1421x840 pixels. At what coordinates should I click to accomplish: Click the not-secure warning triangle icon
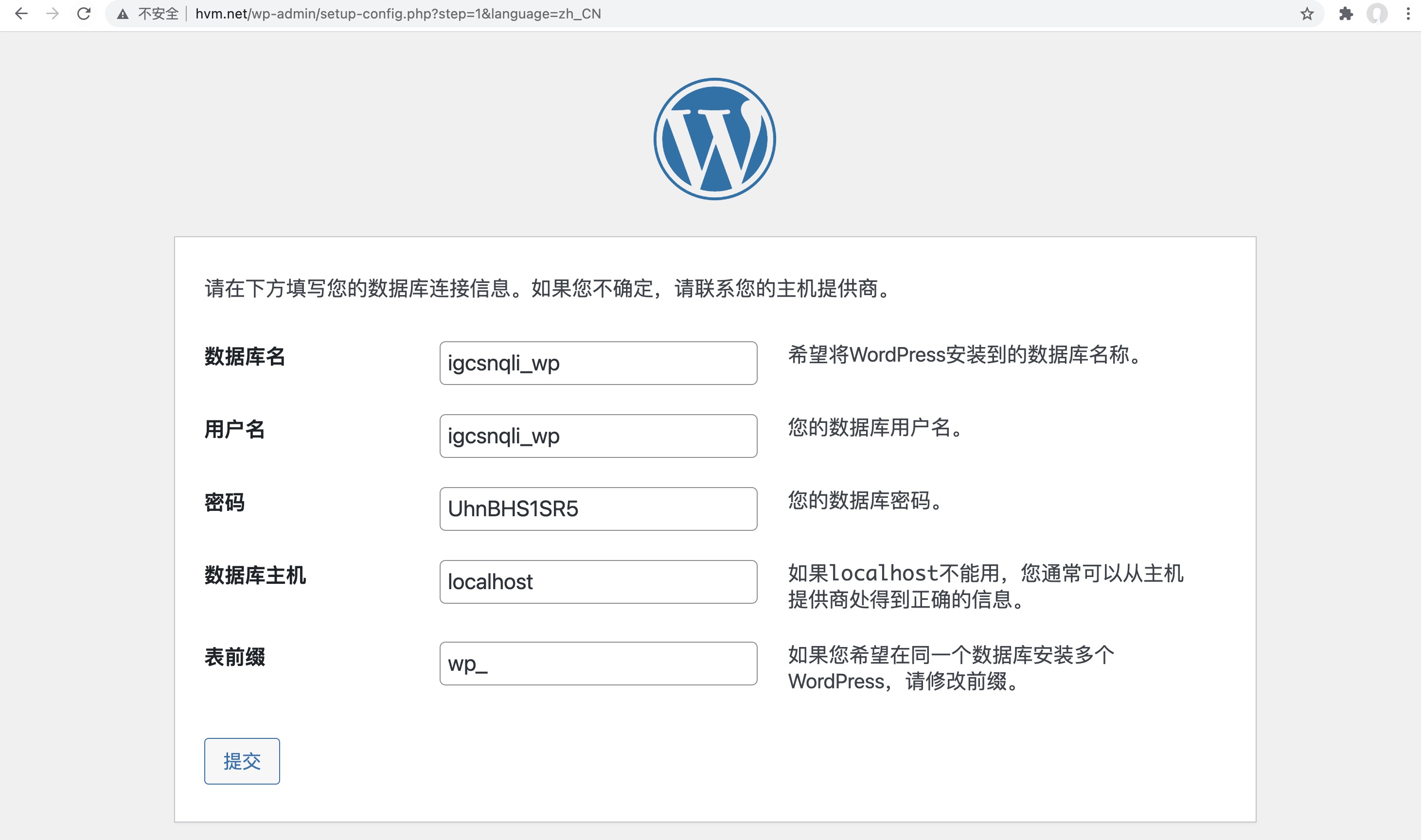[x=123, y=14]
